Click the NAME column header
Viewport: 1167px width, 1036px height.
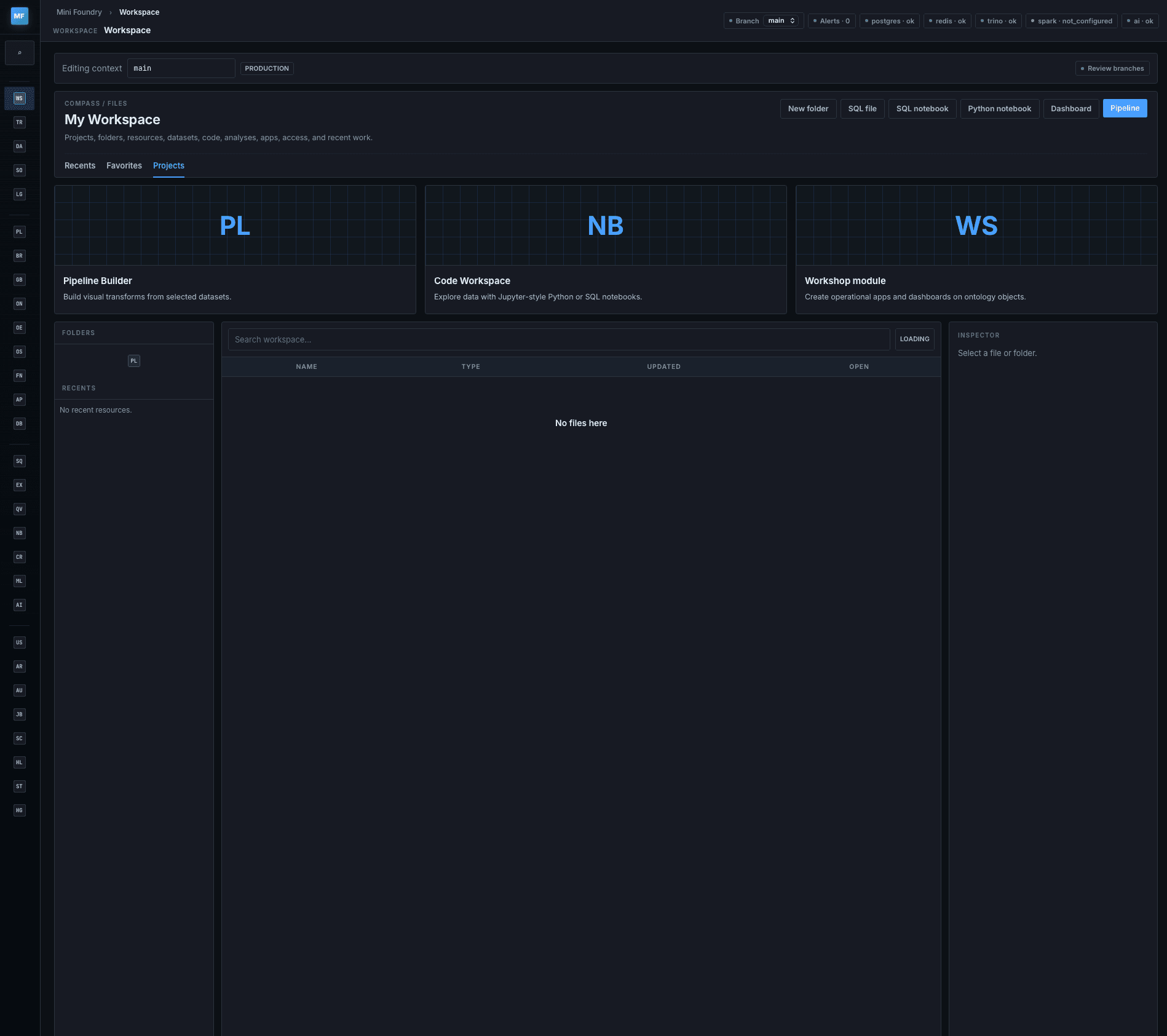click(306, 366)
